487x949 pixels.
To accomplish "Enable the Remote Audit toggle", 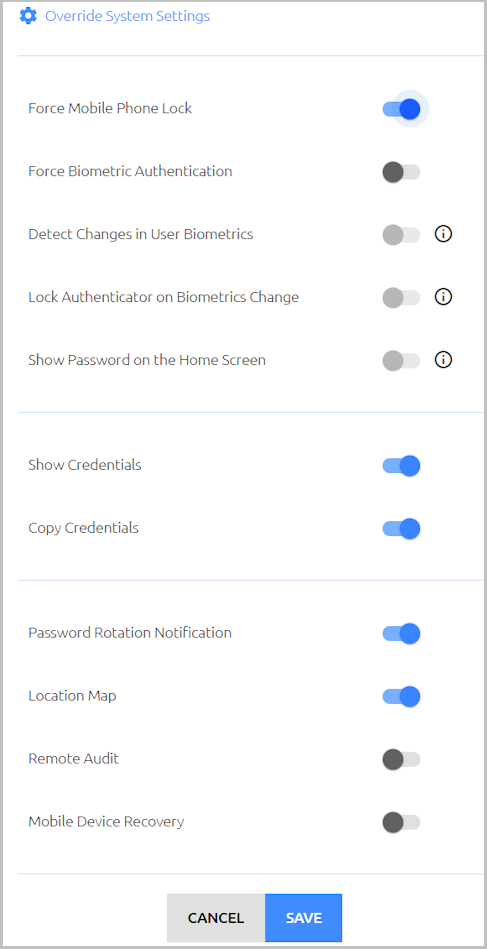I will pyautogui.click(x=401, y=759).
